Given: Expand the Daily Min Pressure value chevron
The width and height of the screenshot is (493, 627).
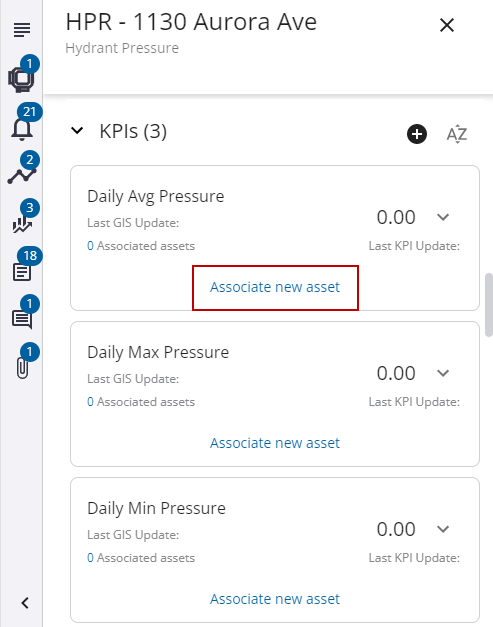Looking at the screenshot, I should tap(443, 529).
